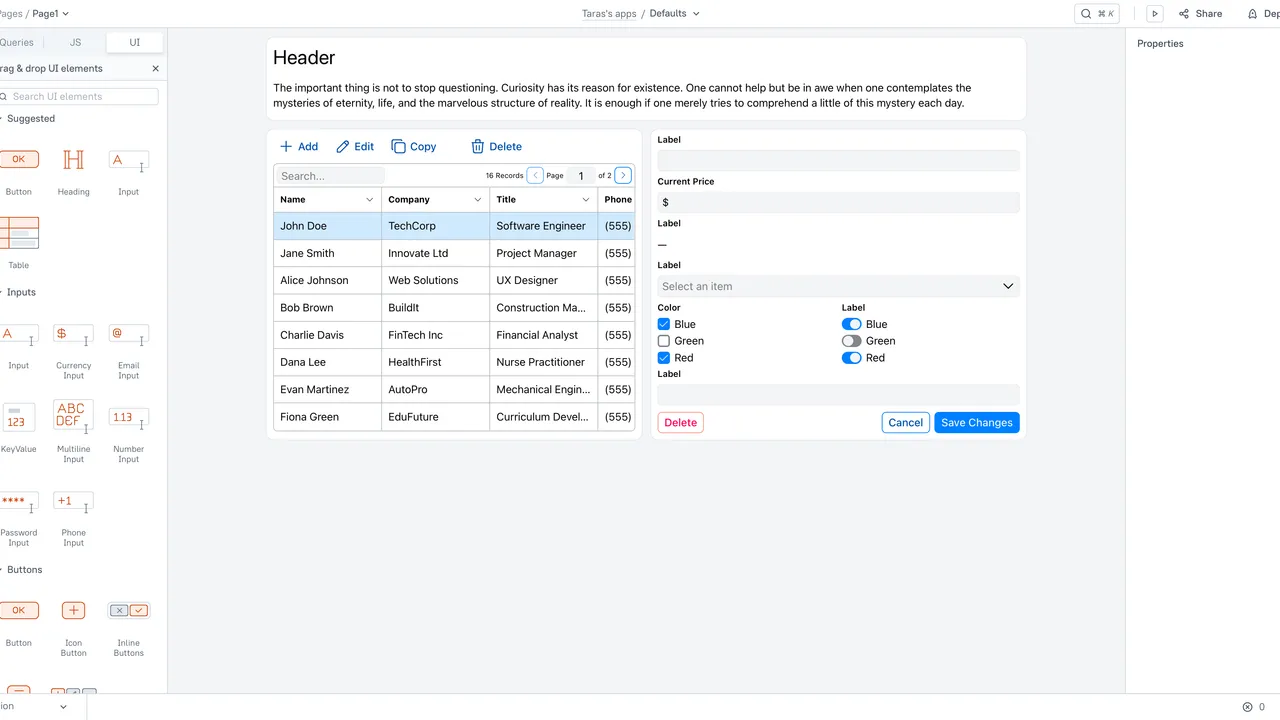
Task: Select the Icon Button widget
Action: pyautogui.click(x=73, y=610)
